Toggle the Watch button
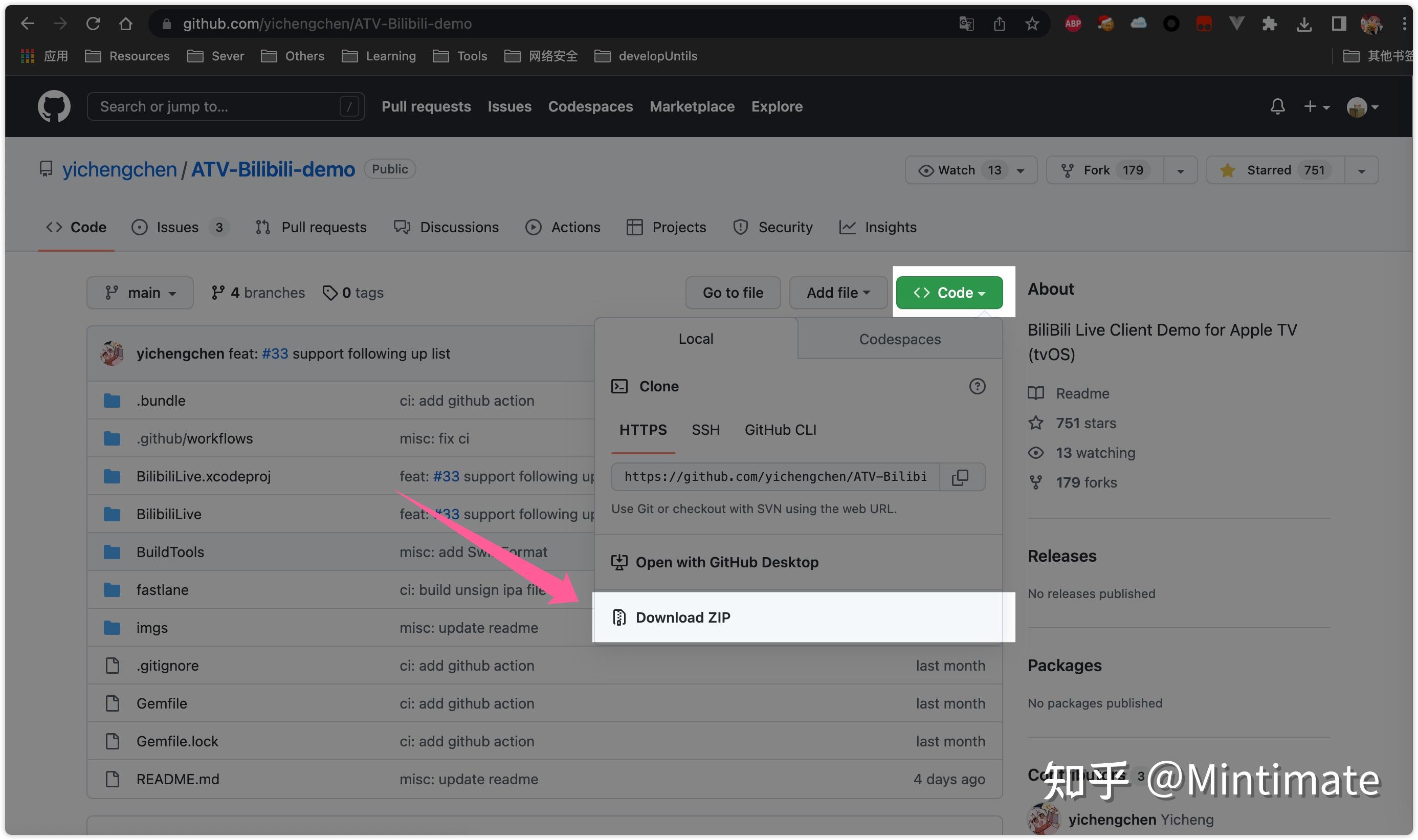 [x=956, y=170]
